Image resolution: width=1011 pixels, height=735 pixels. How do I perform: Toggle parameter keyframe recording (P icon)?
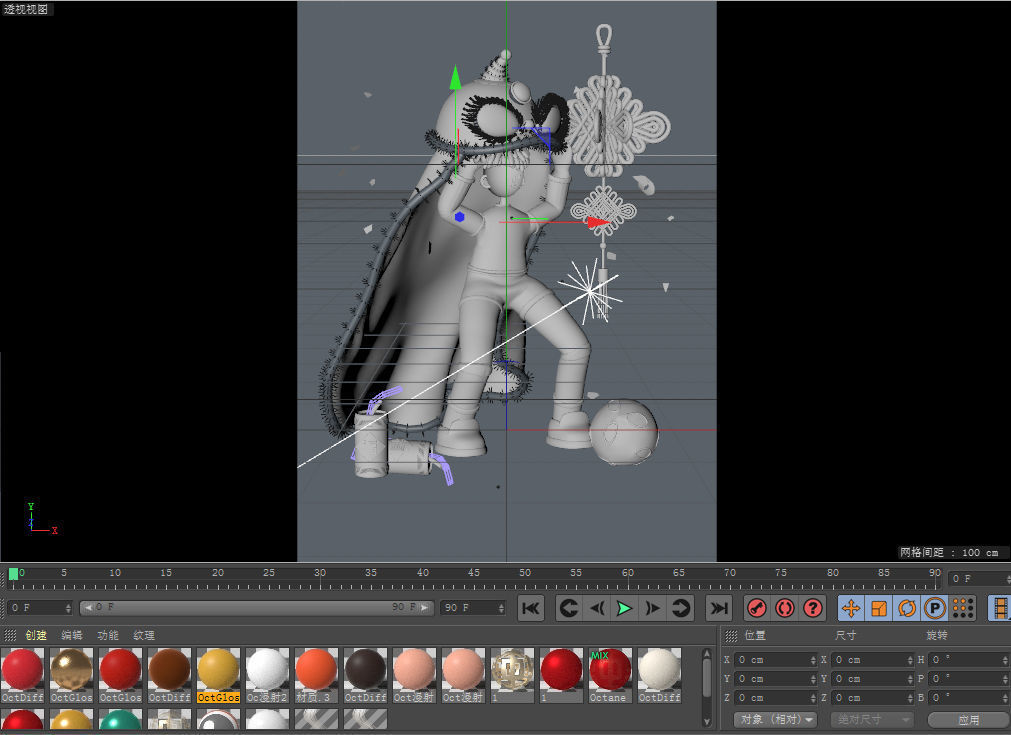click(x=935, y=608)
